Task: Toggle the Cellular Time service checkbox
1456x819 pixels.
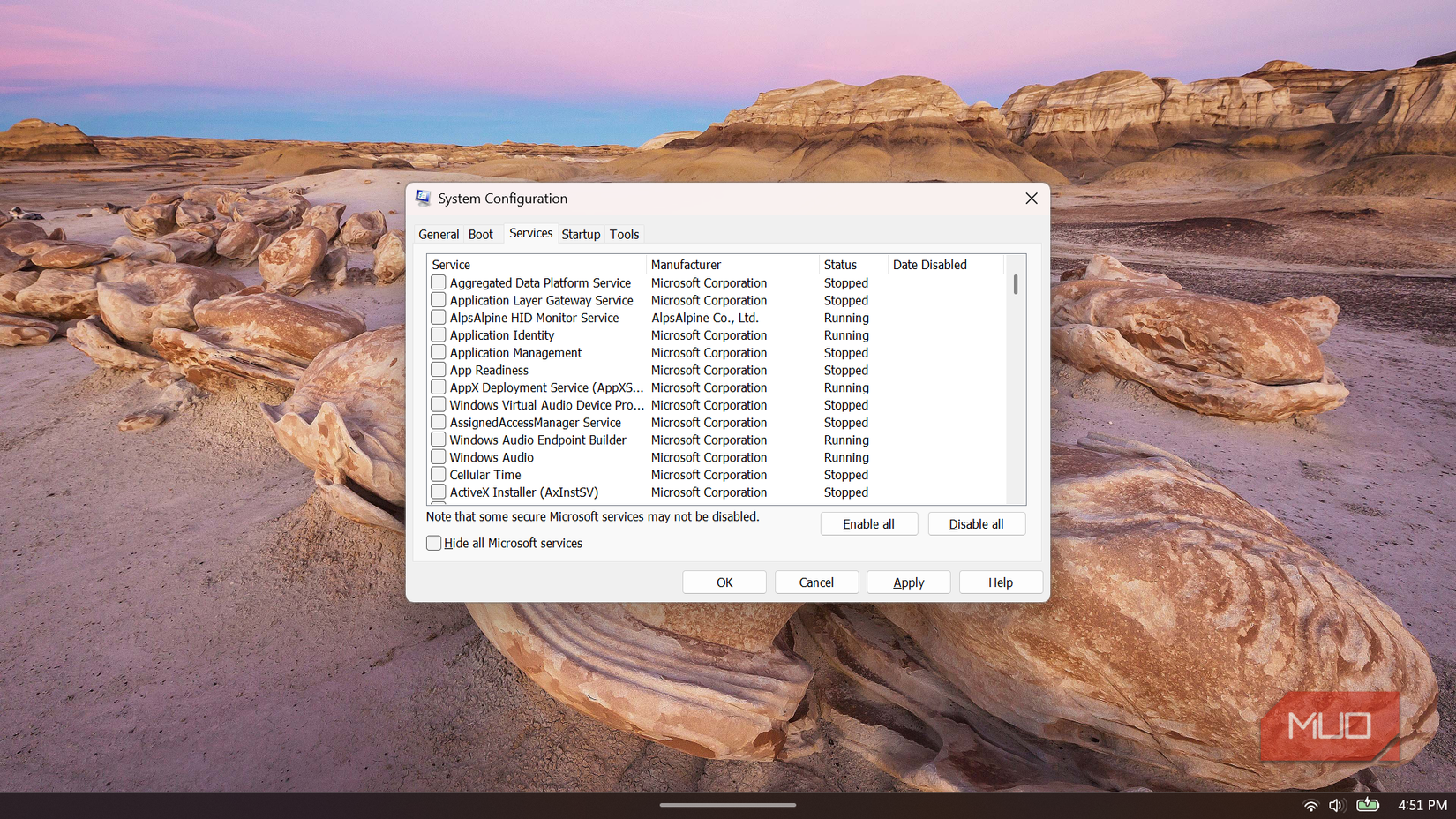Action: click(x=438, y=475)
